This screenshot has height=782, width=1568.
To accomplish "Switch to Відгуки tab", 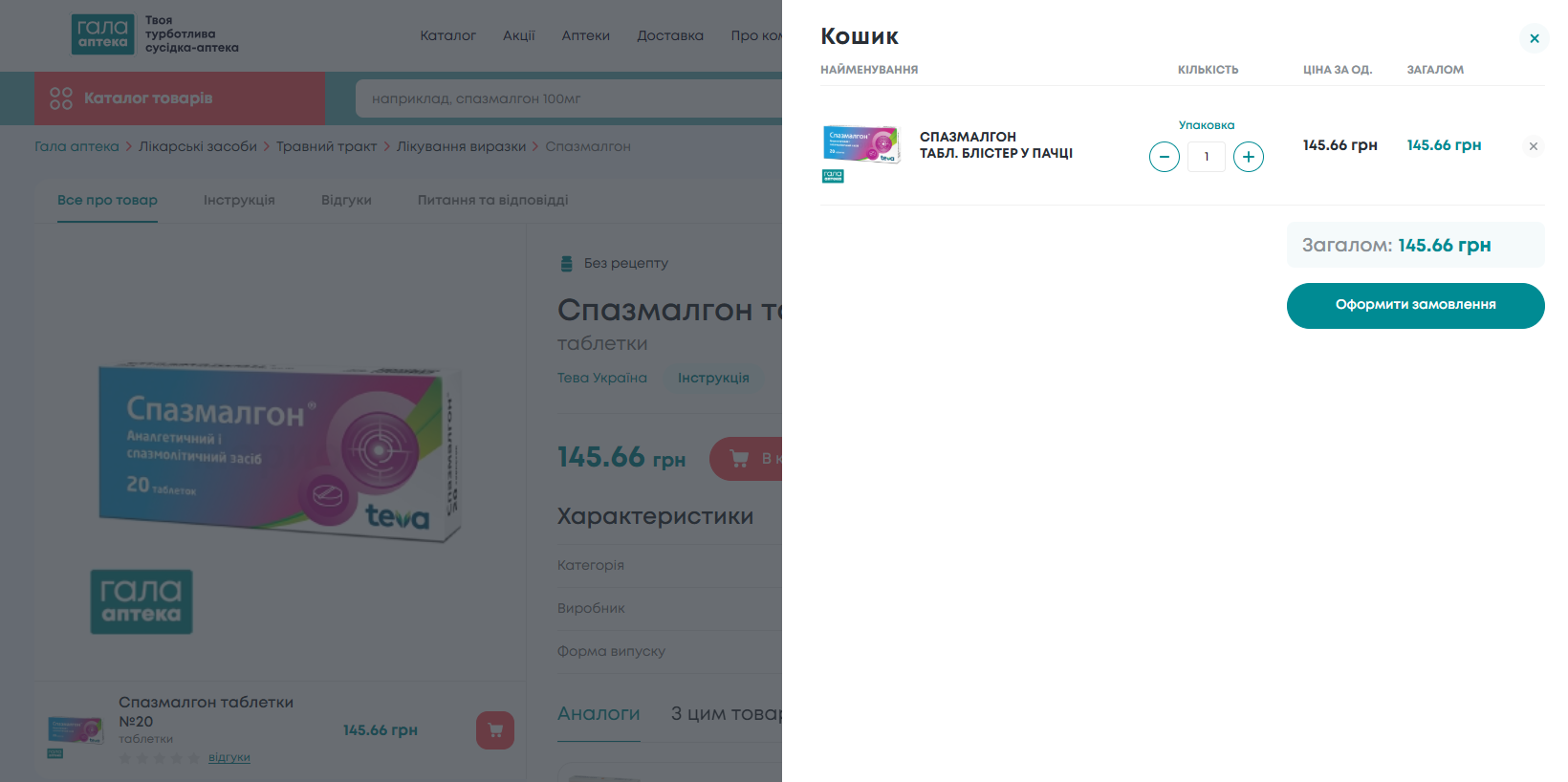I will 346,200.
